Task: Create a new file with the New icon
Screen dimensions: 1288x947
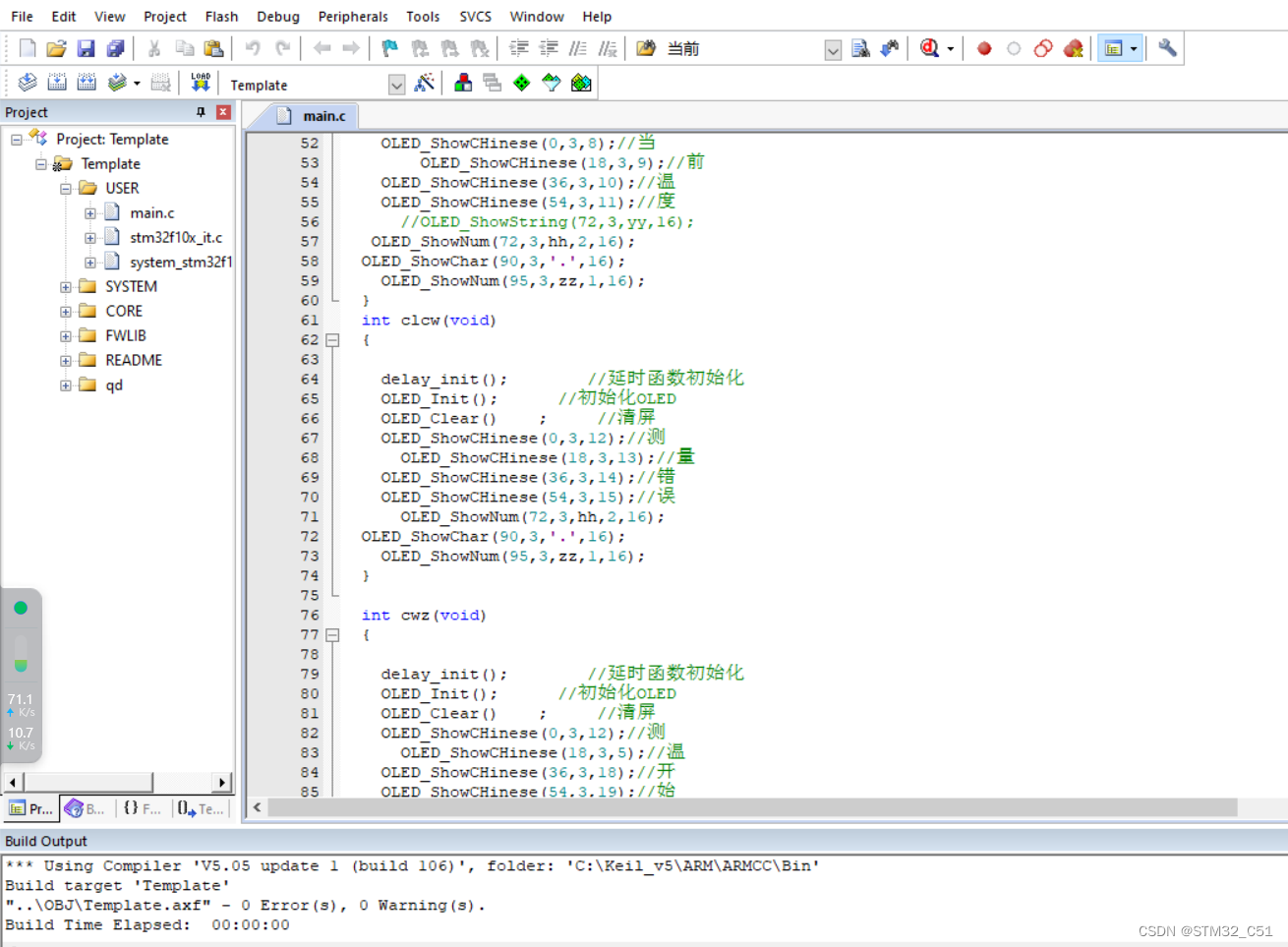Action: 28,48
